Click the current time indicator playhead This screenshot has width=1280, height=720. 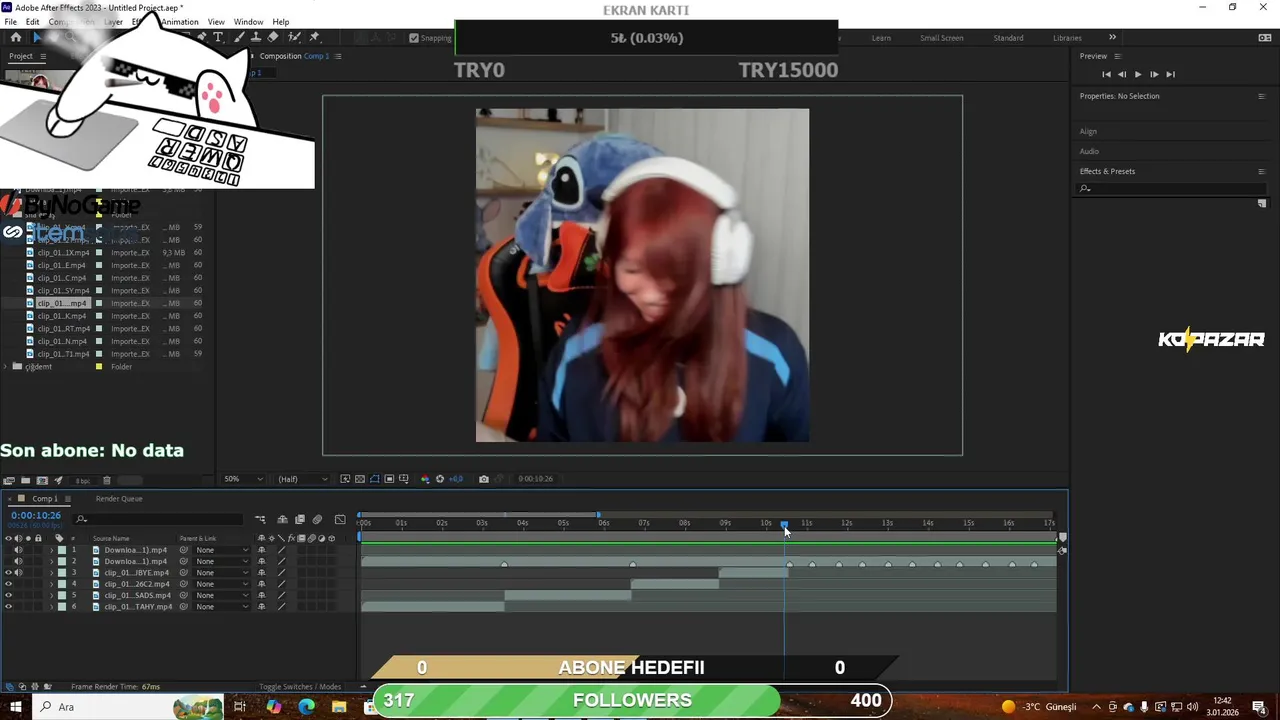coord(784,524)
